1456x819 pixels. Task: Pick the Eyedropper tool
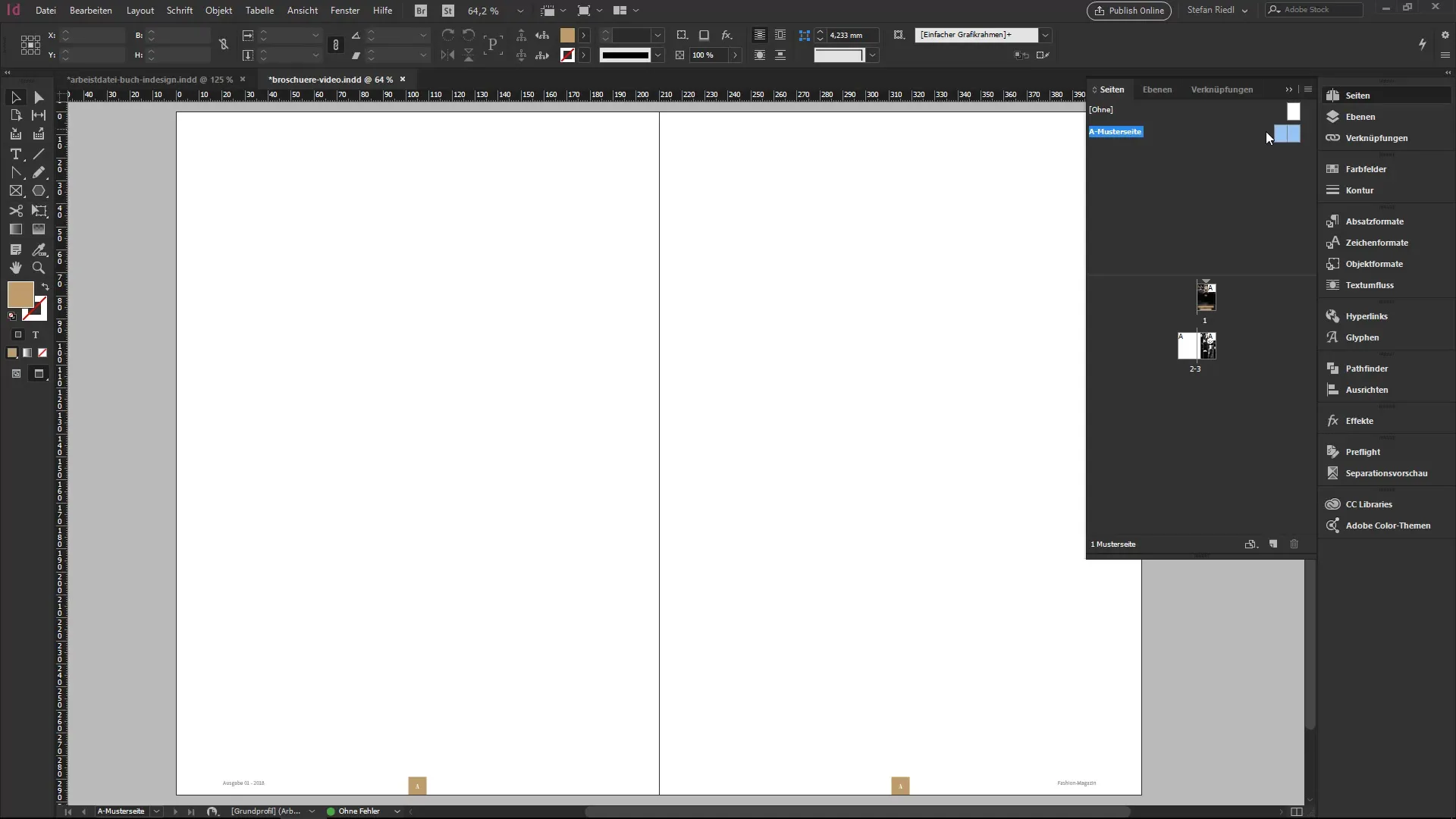(39, 249)
